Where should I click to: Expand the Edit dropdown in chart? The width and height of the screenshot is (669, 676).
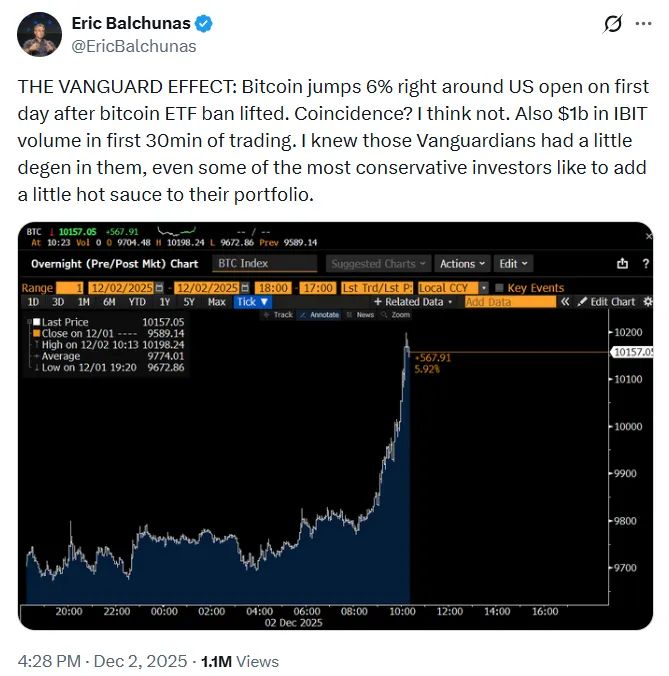point(513,264)
